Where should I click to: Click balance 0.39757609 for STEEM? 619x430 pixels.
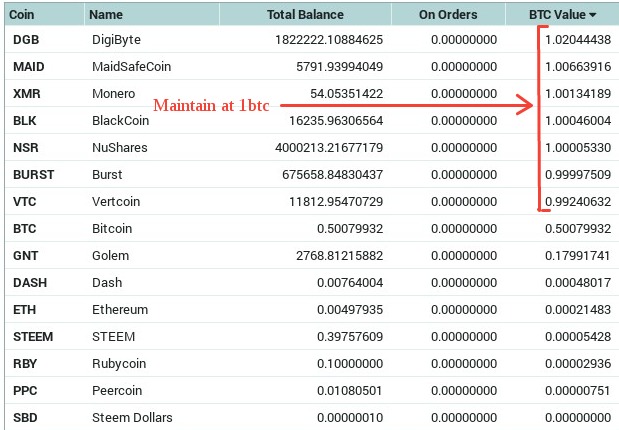(350, 337)
